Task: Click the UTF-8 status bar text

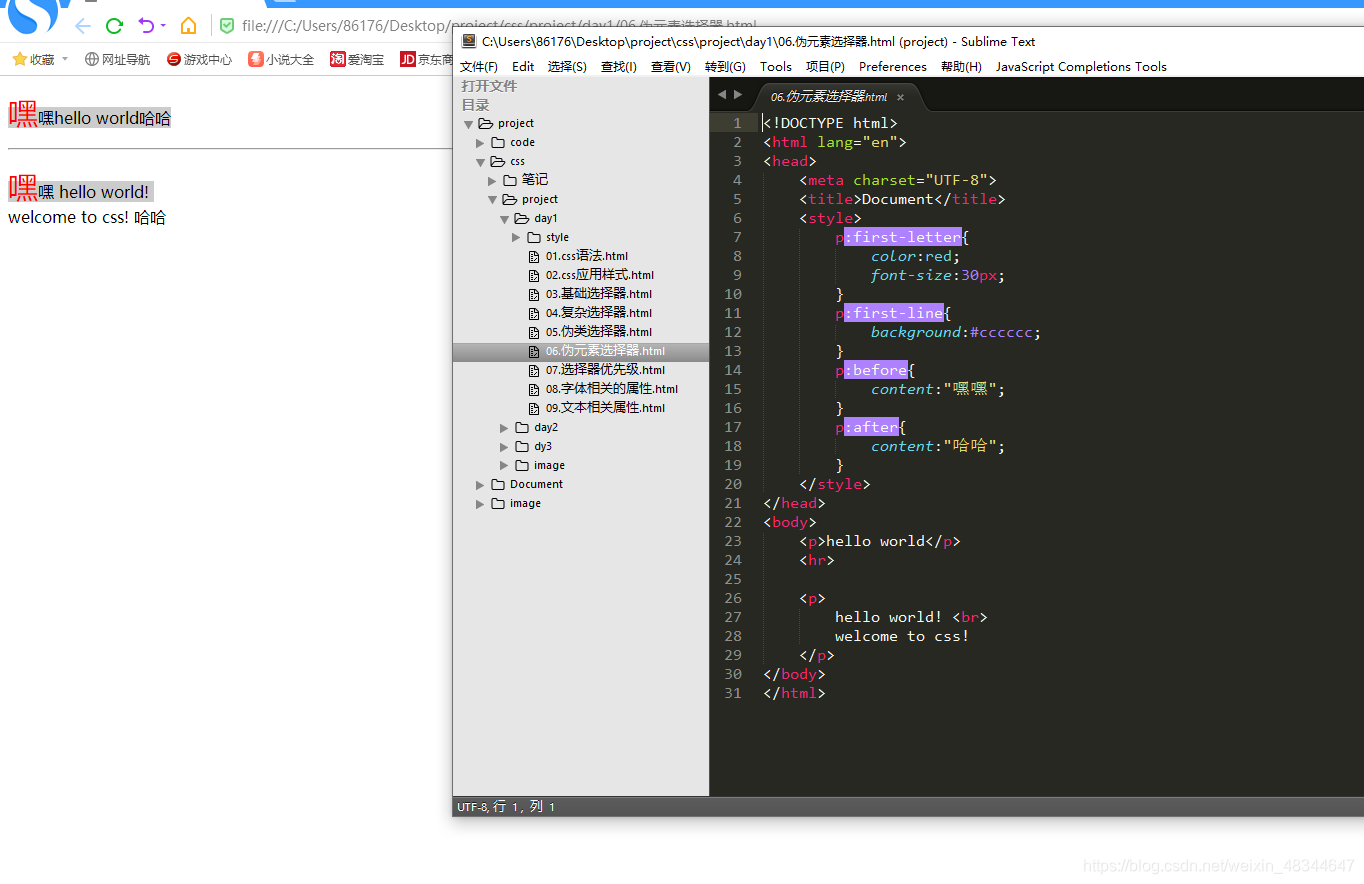Action: [472, 807]
